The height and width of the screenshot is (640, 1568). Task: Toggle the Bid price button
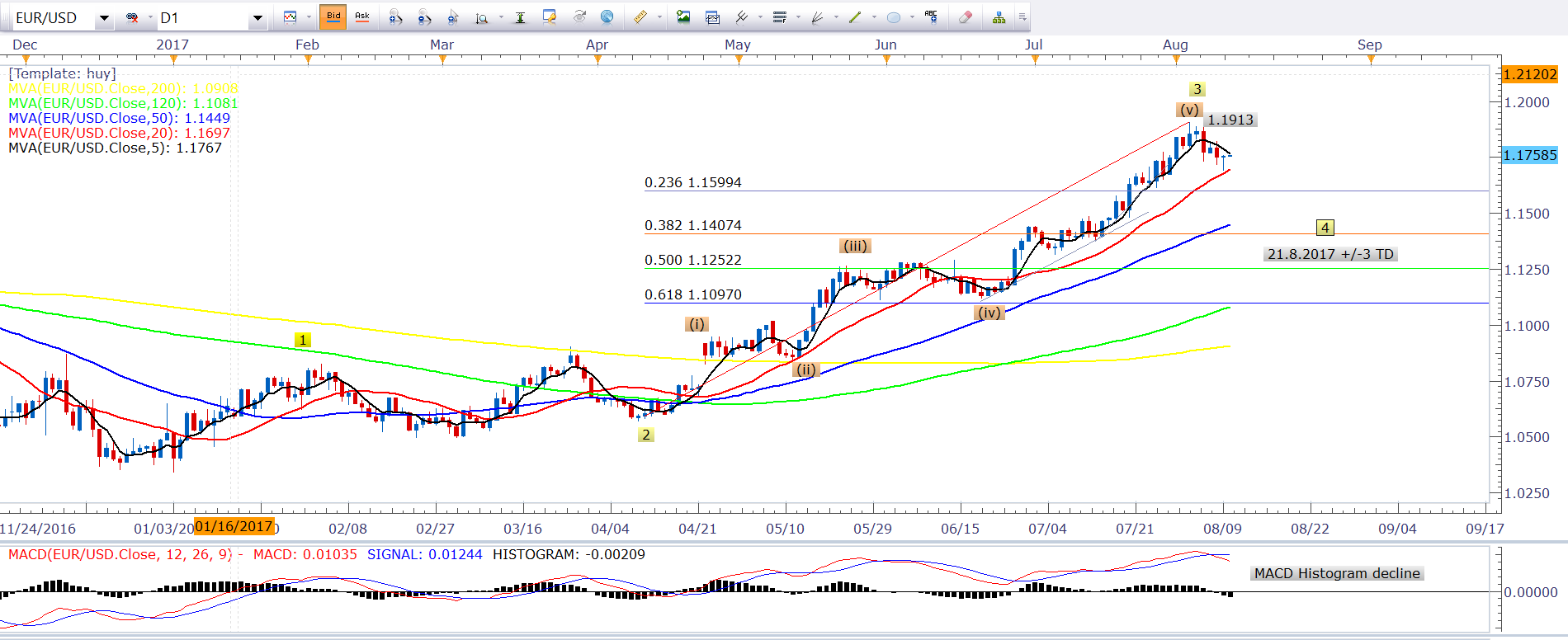click(333, 16)
